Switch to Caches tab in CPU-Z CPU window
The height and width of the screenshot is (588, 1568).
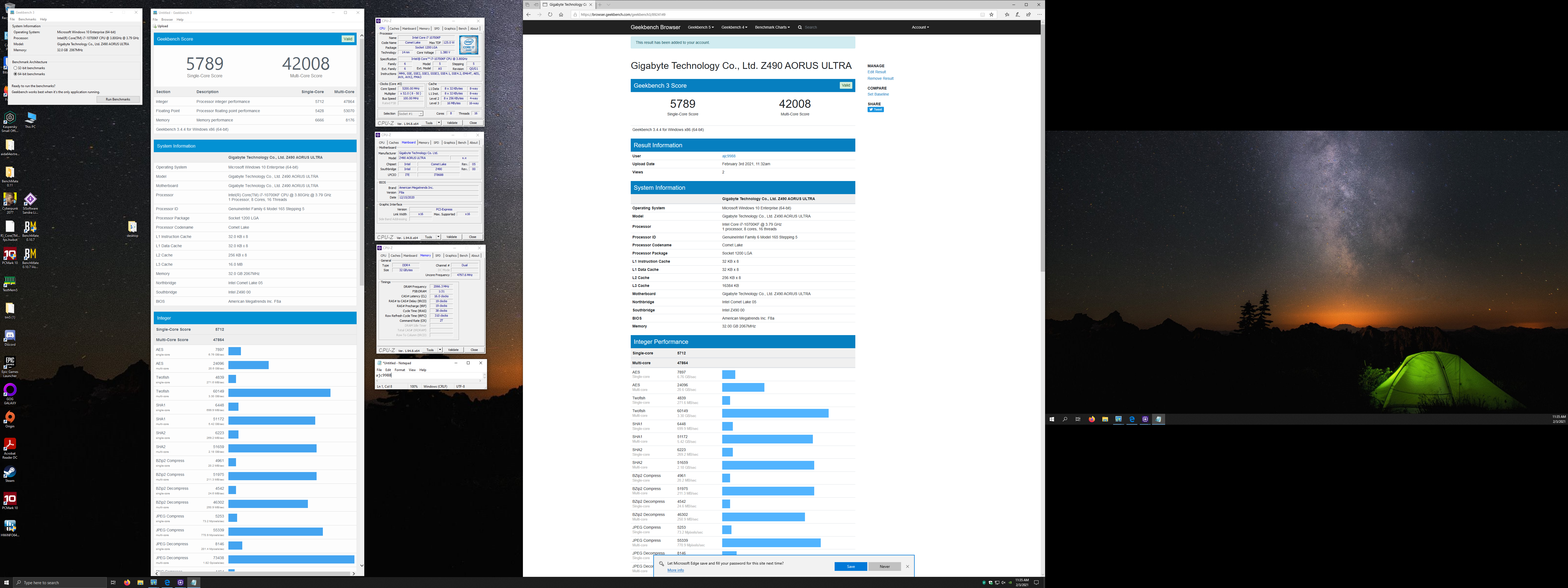394,29
